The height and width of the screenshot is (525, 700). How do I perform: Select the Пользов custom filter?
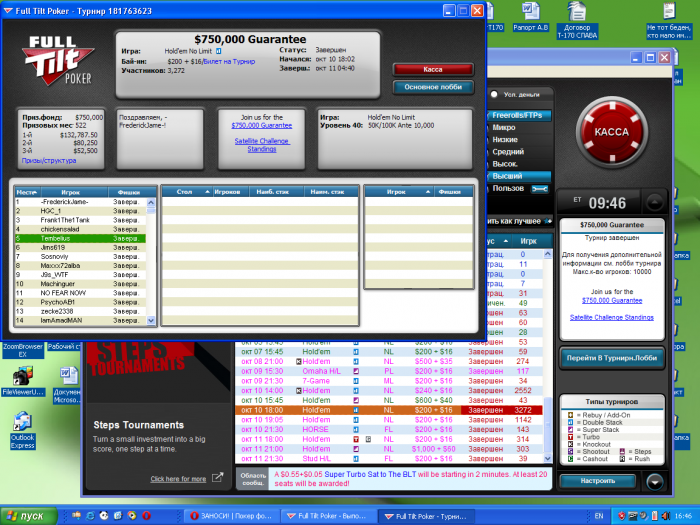click(x=508, y=188)
